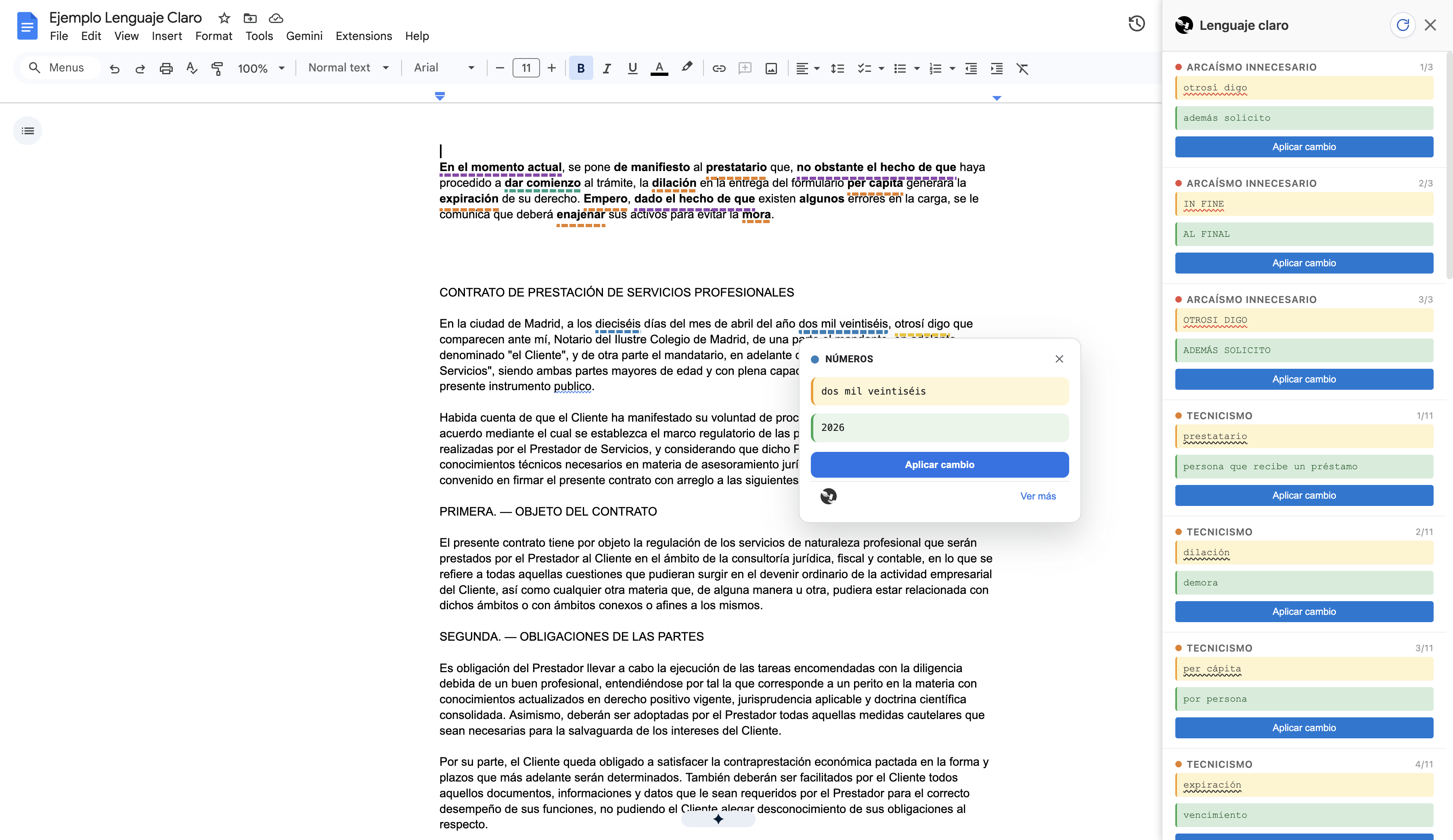The width and height of the screenshot is (1453, 840).
Task: Open the line spacing options dropdown
Action: [x=838, y=68]
